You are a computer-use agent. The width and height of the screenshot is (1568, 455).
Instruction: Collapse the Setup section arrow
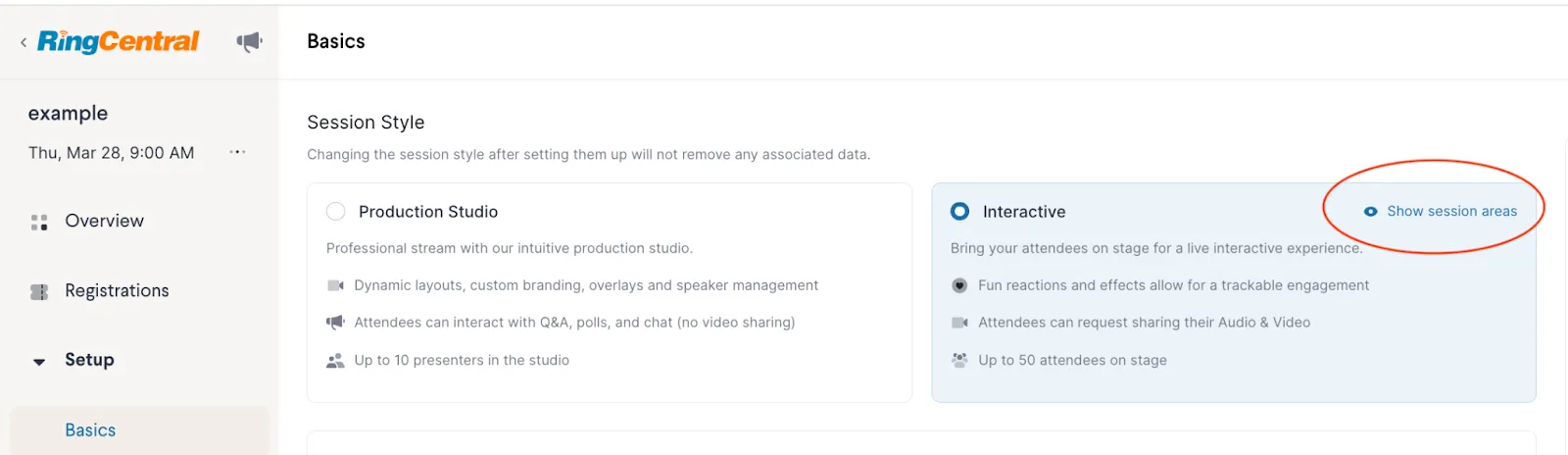[x=39, y=362]
